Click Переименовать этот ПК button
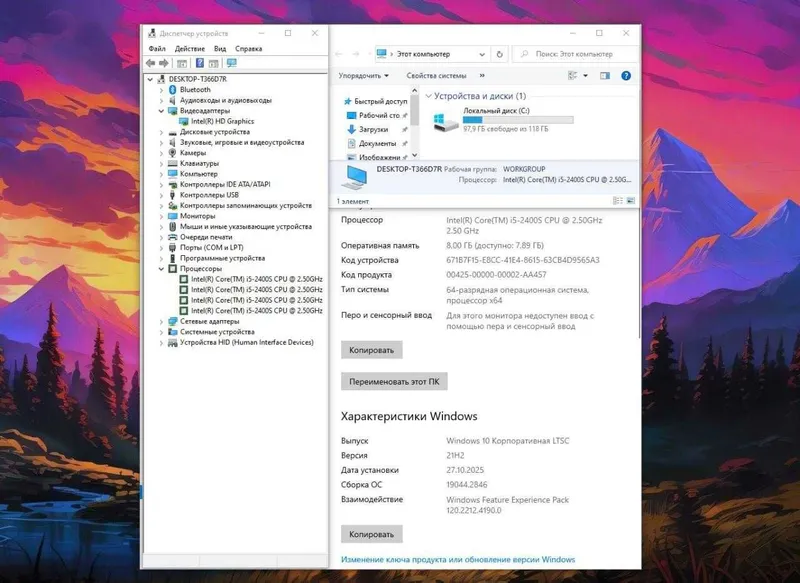Screen dimensions: 800x583 click(394, 382)
